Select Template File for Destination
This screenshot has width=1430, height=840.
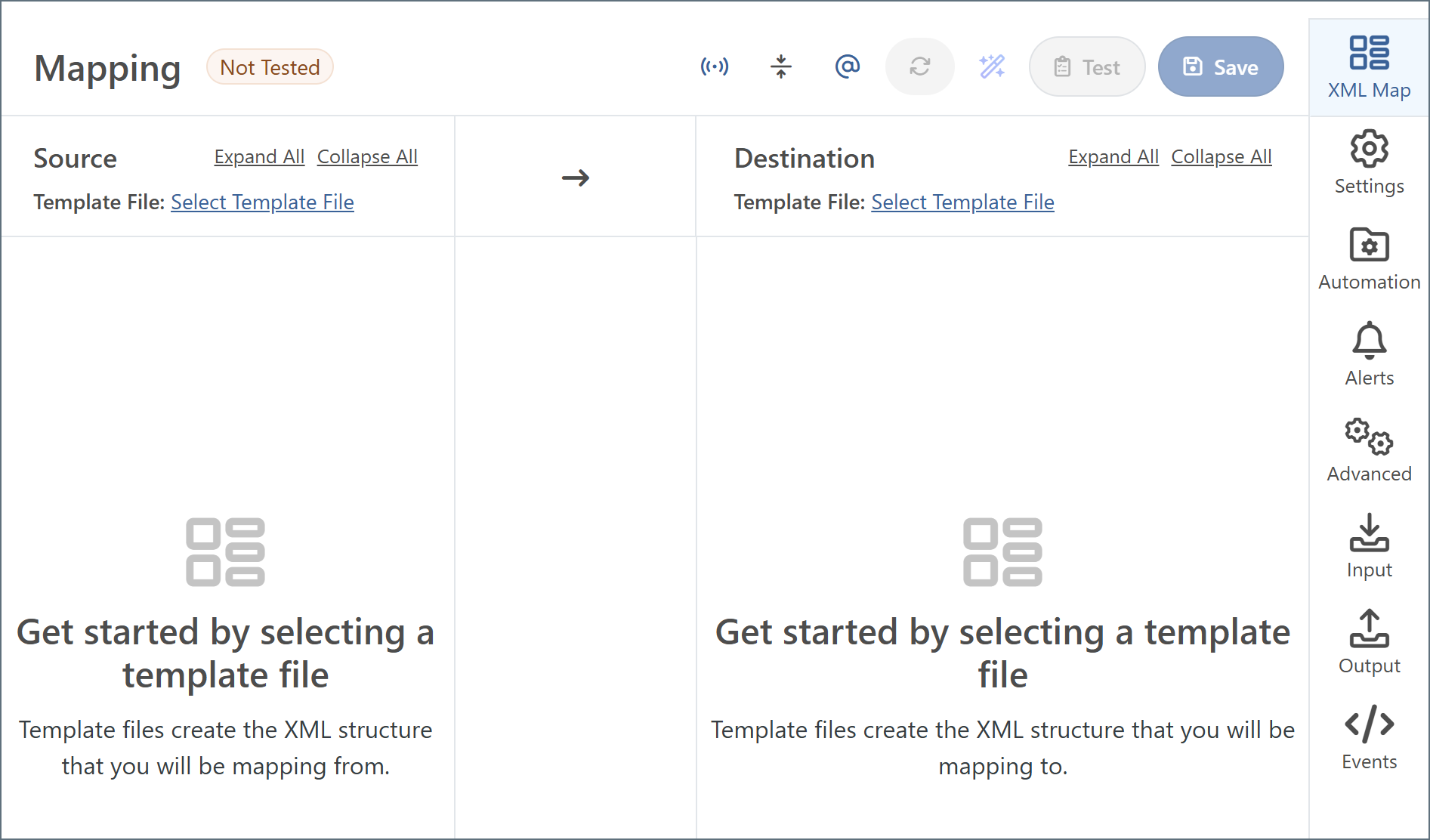click(x=962, y=202)
